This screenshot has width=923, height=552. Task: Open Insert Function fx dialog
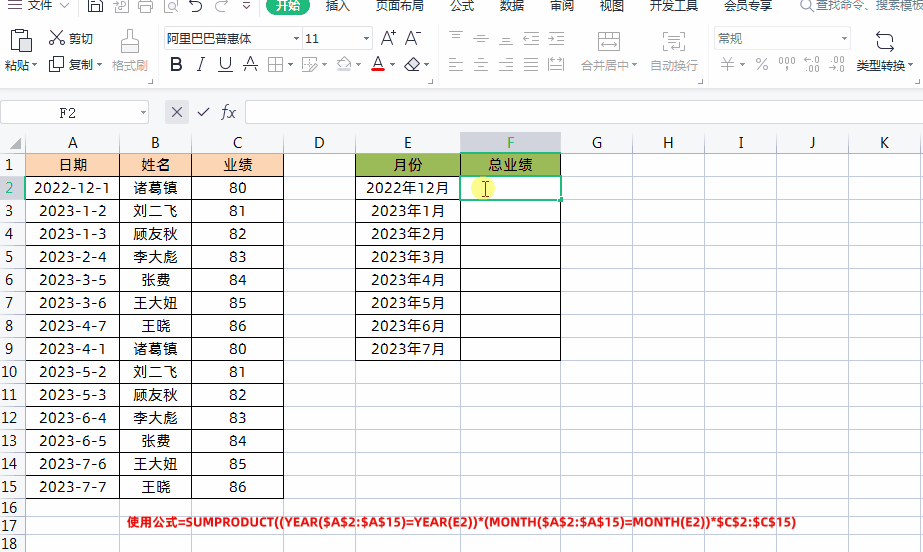tap(228, 112)
